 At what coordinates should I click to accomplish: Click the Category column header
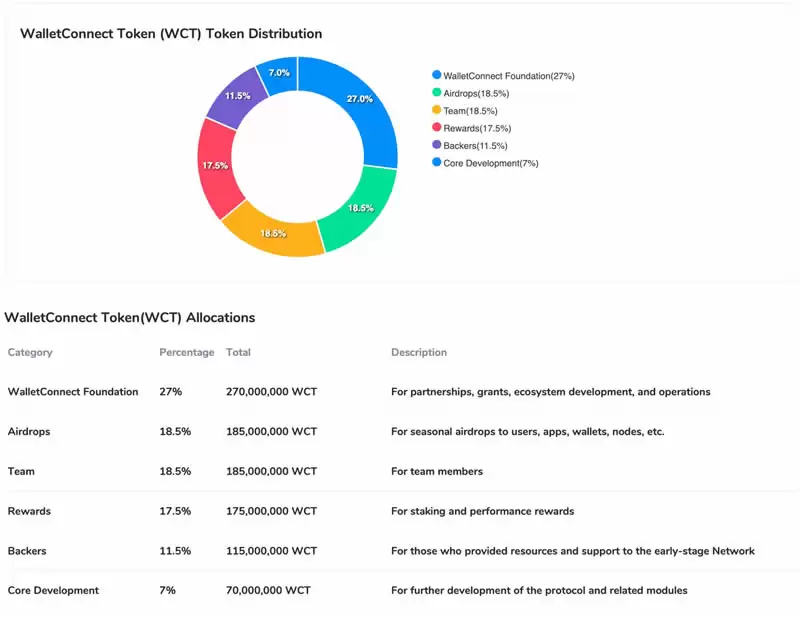pyautogui.click(x=30, y=352)
